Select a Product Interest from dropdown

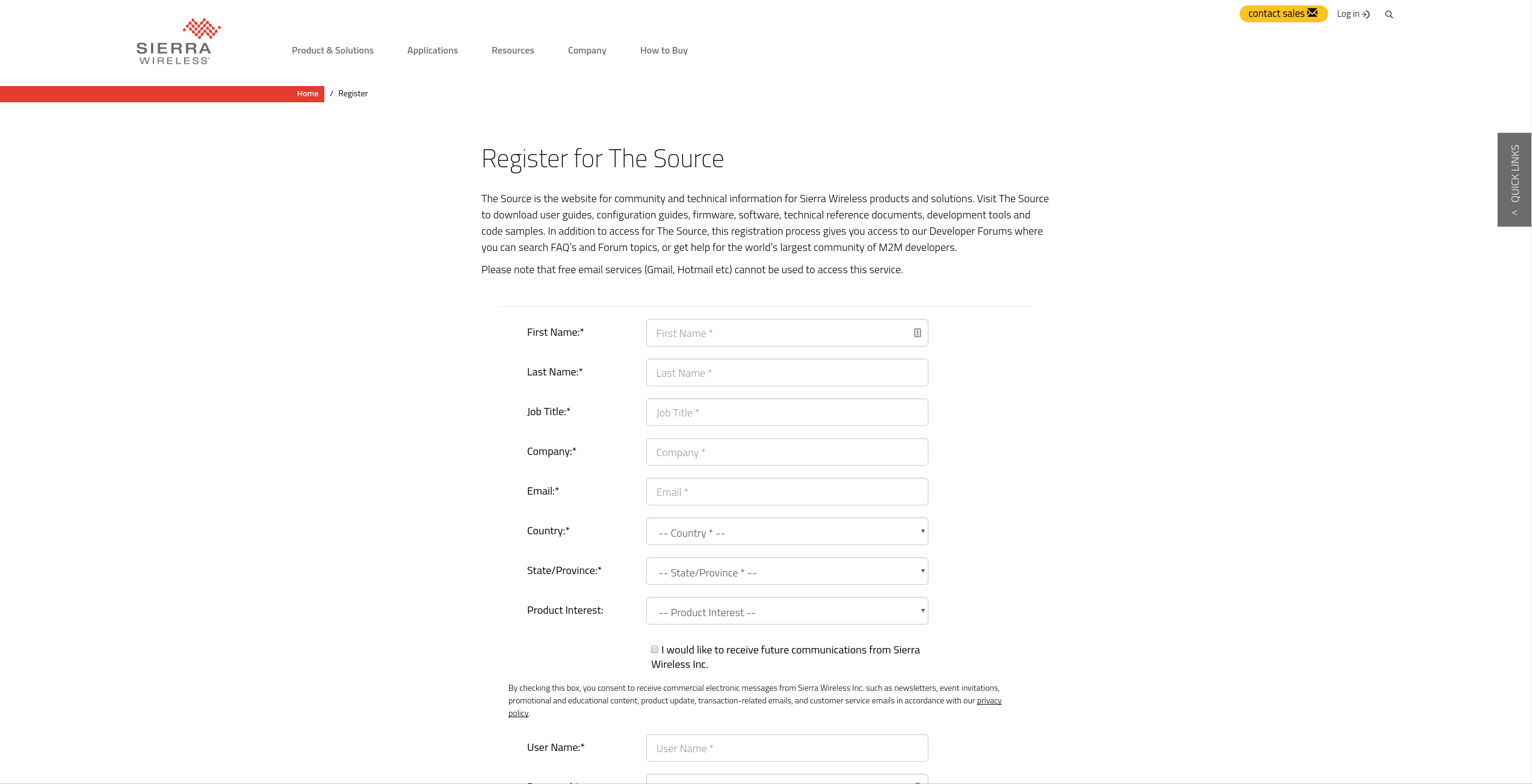pos(787,611)
